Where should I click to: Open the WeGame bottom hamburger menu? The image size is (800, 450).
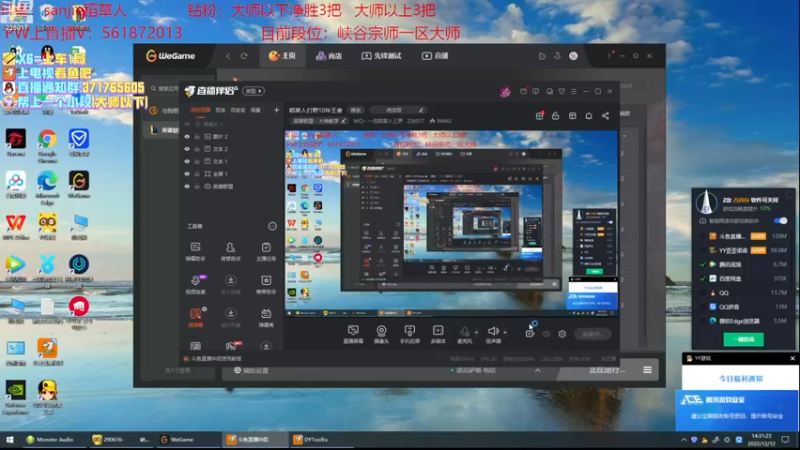(647, 370)
